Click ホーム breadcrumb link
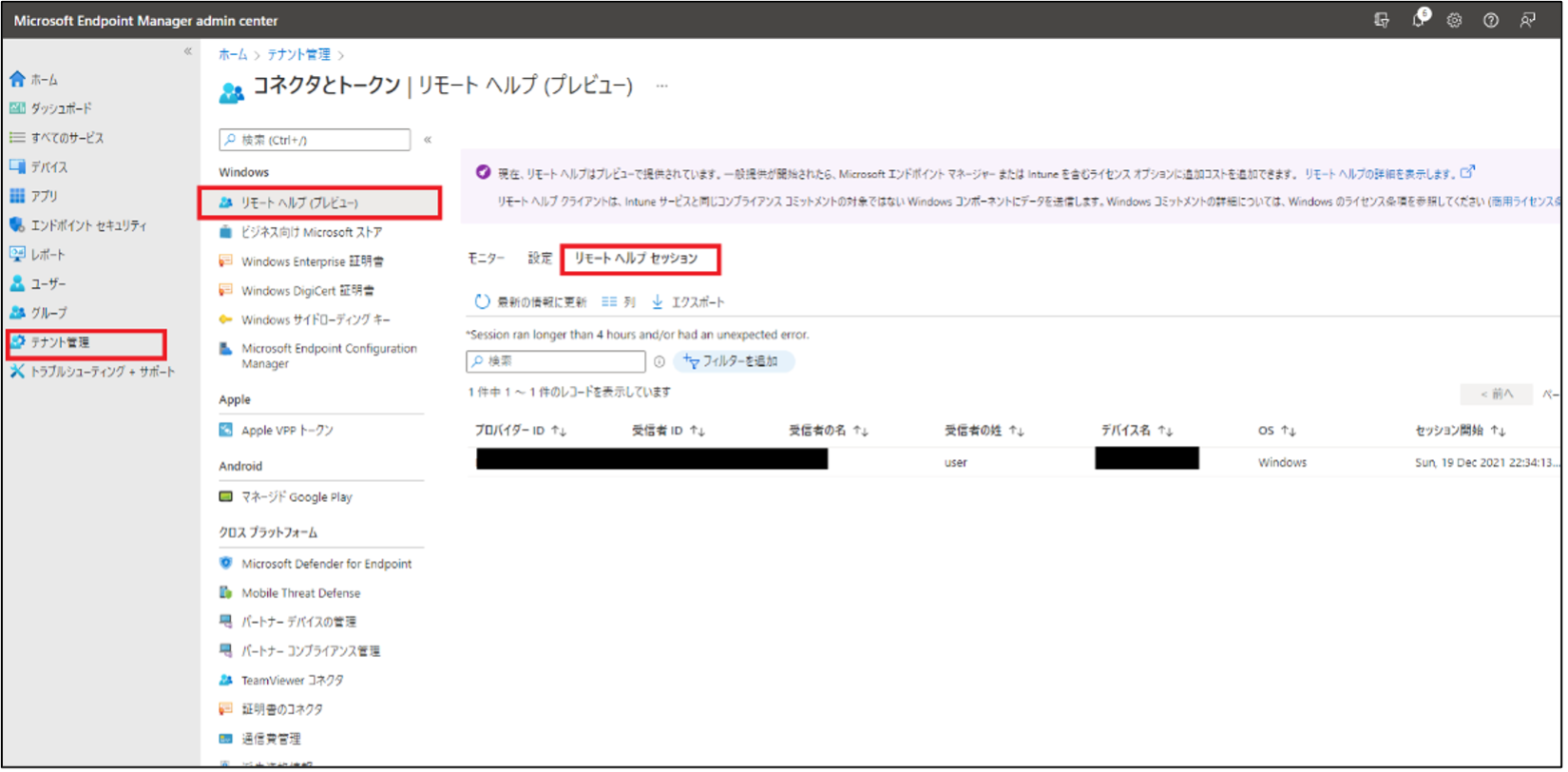Screen dimensions: 1568x772 [233, 55]
